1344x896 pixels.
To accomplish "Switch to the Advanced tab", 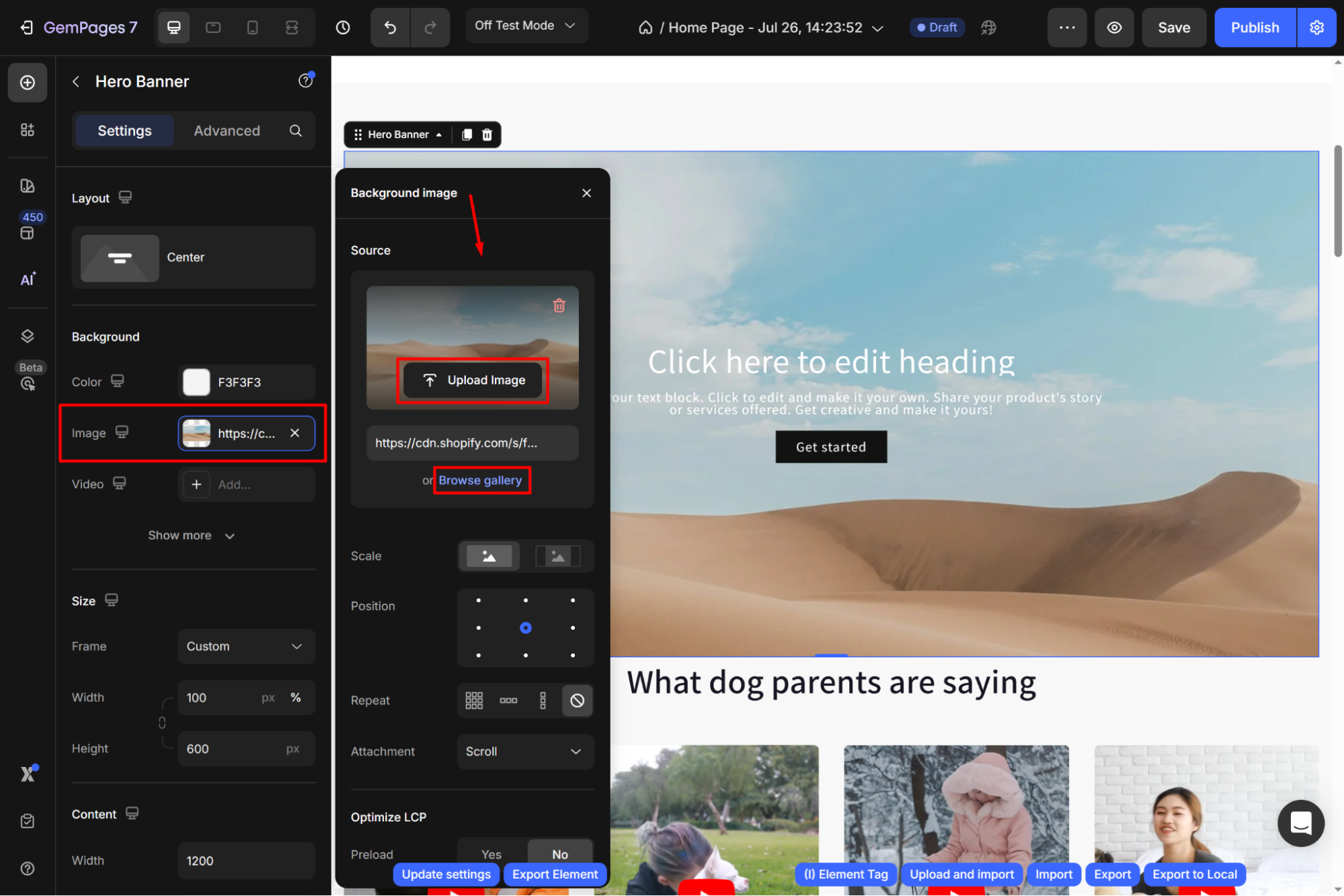I will pyautogui.click(x=227, y=130).
